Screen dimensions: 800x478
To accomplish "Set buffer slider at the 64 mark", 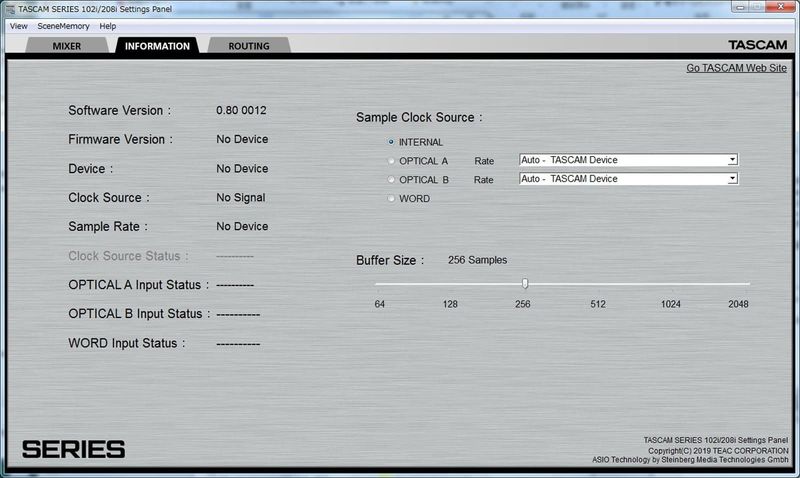I will pos(380,284).
